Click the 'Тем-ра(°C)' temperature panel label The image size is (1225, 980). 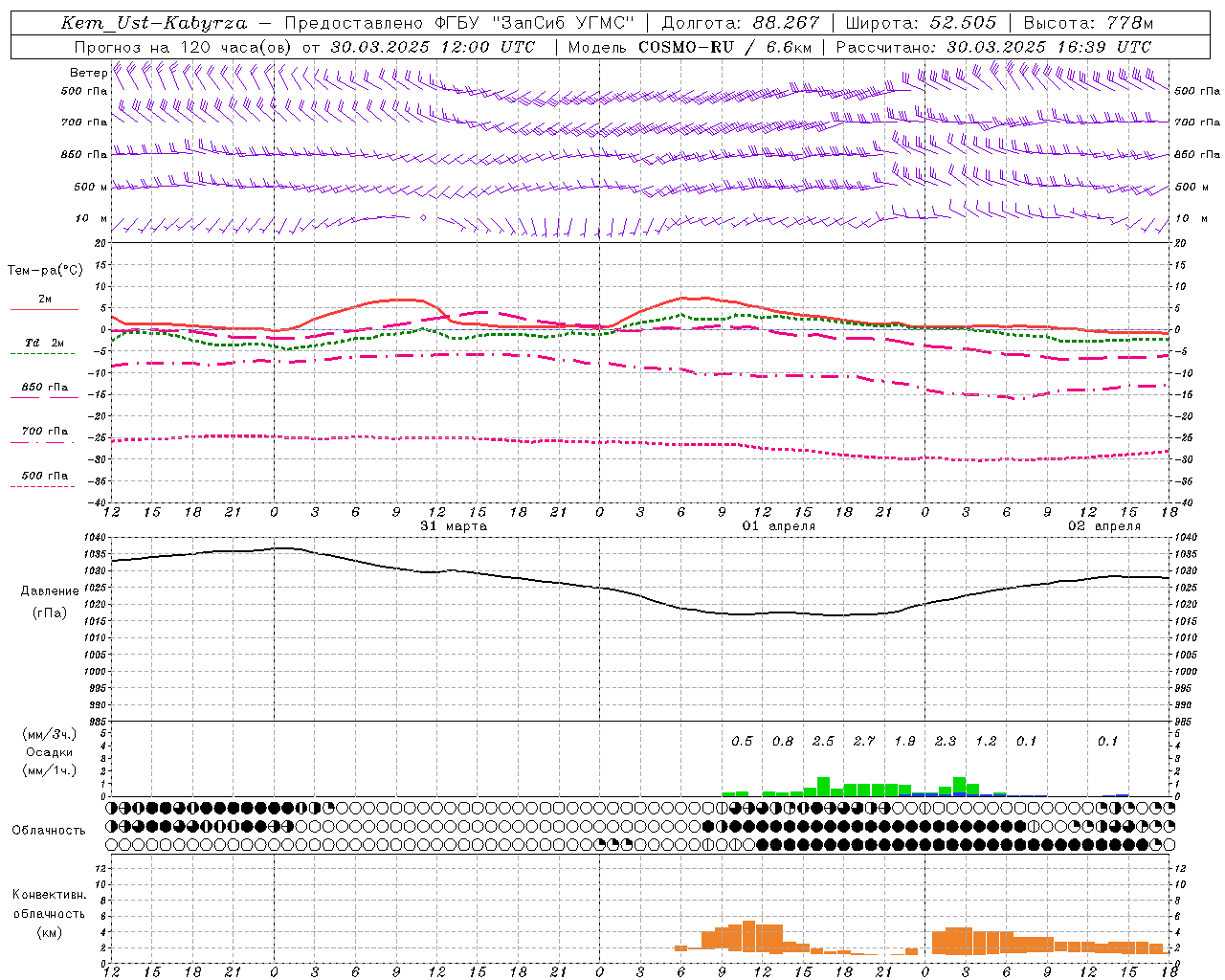click(45, 271)
